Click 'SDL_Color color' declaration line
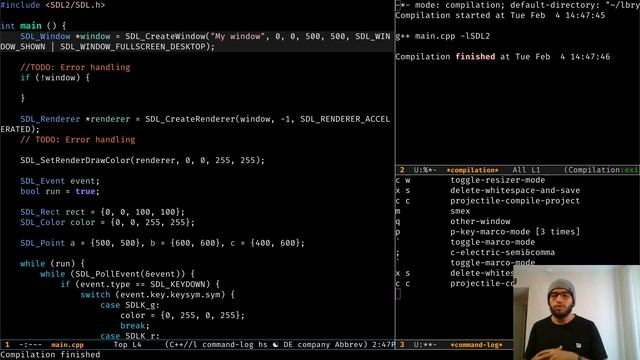640x360 pixels. click(x=107, y=222)
